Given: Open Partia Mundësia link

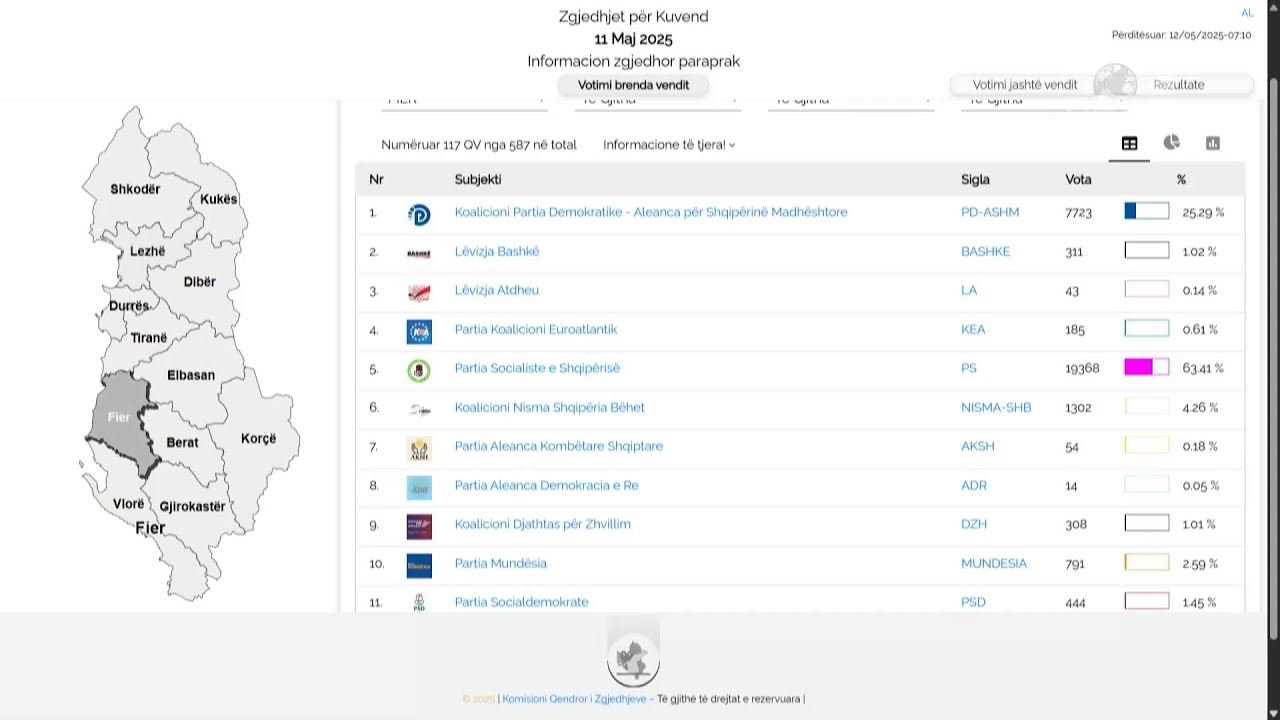Looking at the screenshot, I should (x=501, y=563).
